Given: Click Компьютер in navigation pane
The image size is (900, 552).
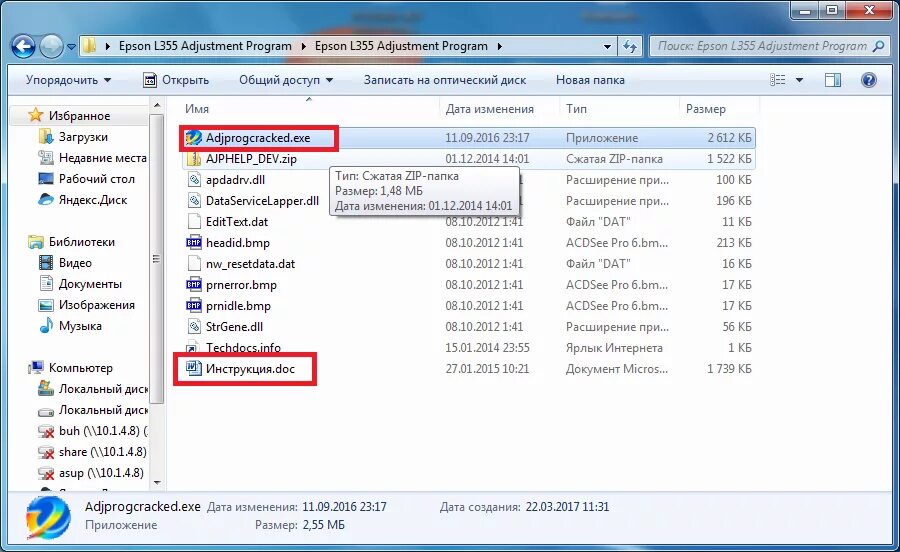Looking at the screenshot, I should pos(80,368).
